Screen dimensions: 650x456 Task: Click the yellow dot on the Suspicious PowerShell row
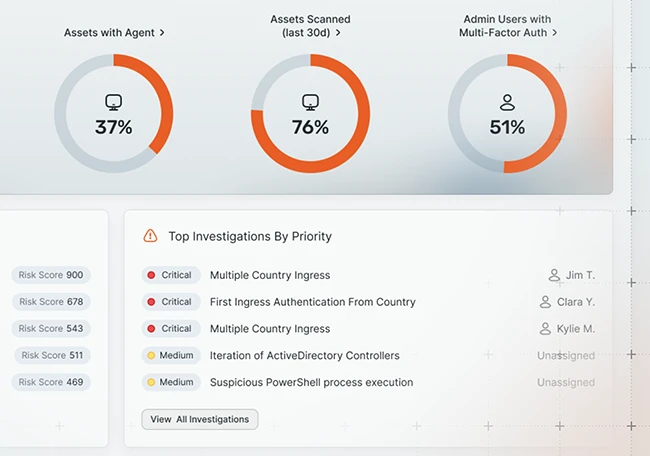151,382
